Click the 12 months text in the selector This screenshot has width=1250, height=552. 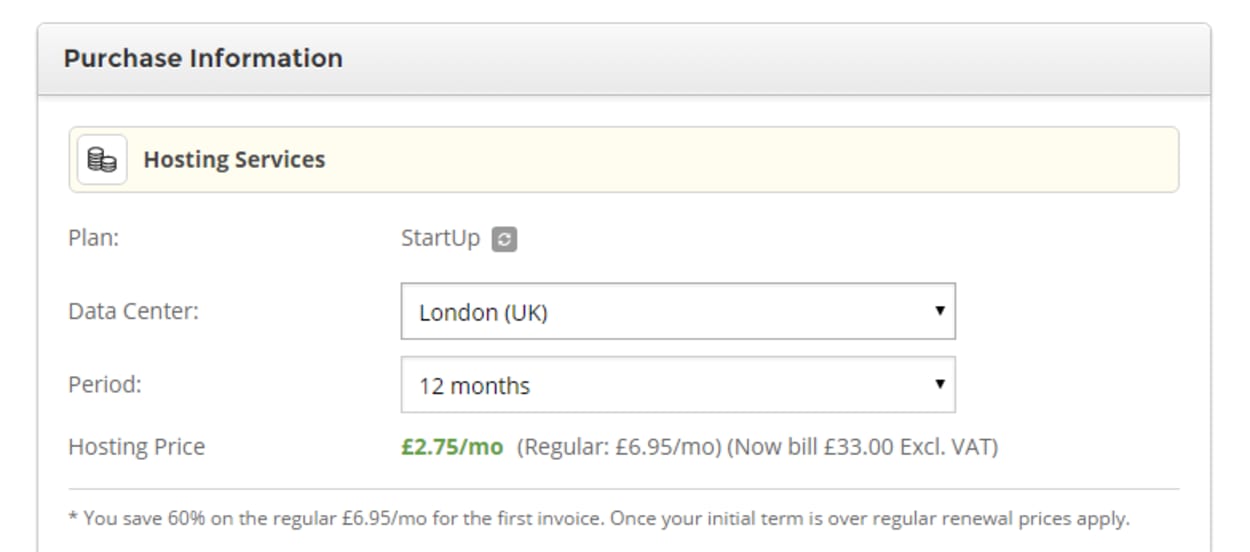(x=474, y=386)
